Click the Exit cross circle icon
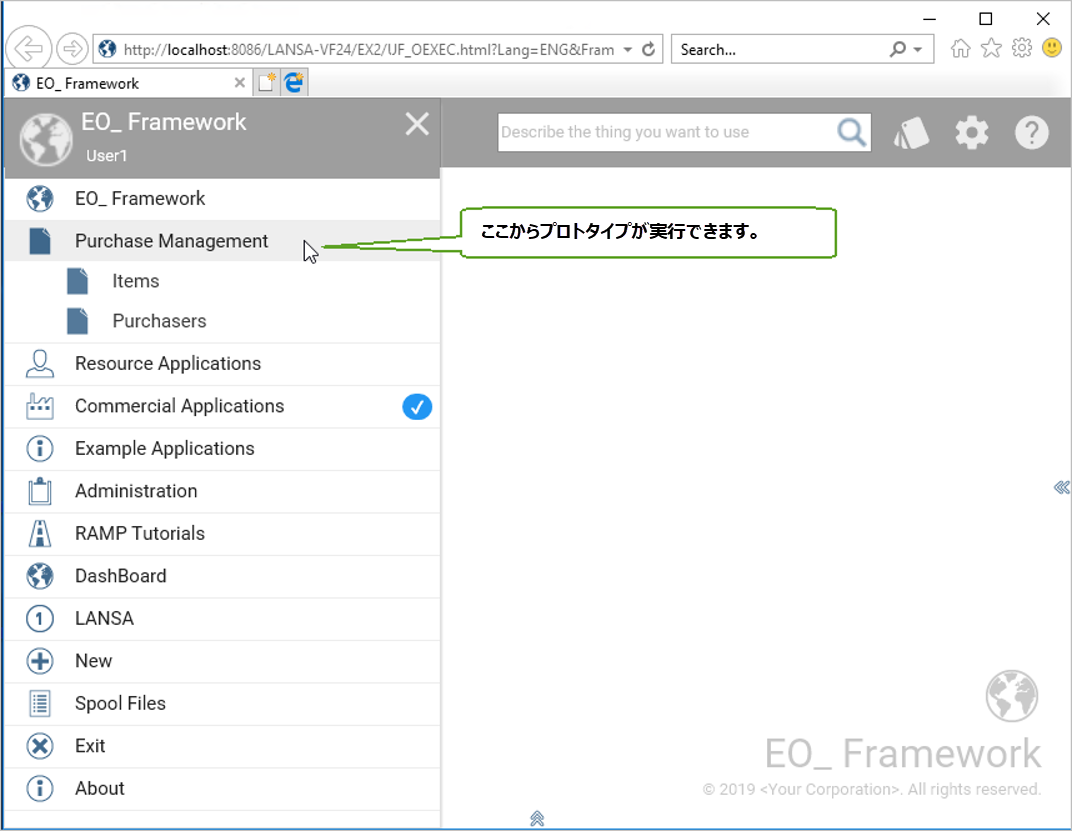Image resolution: width=1072 pixels, height=831 pixels. [x=40, y=746]
